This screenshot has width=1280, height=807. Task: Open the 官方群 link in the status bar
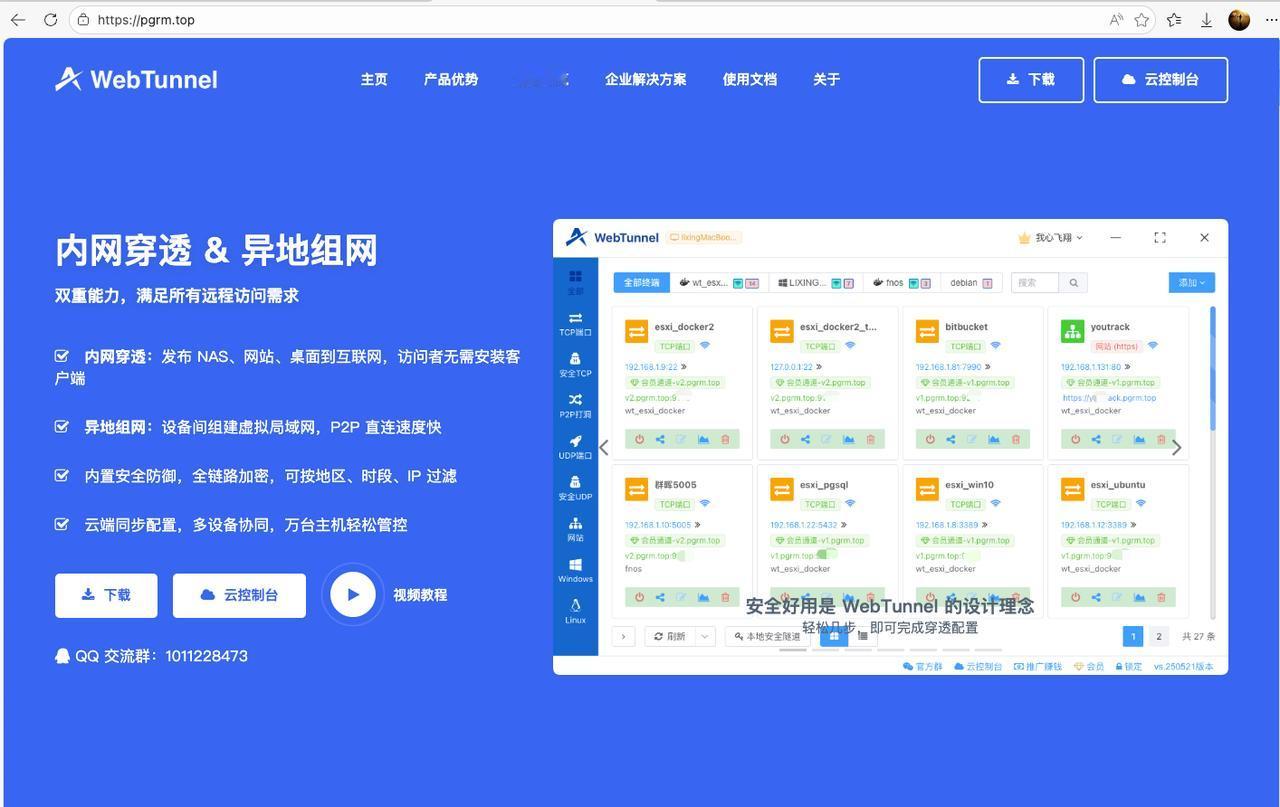[923, 666]
